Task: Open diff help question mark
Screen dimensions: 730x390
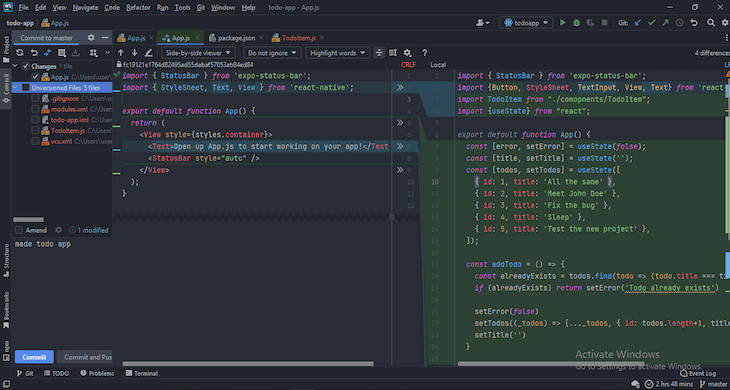Action: point(425,53)
